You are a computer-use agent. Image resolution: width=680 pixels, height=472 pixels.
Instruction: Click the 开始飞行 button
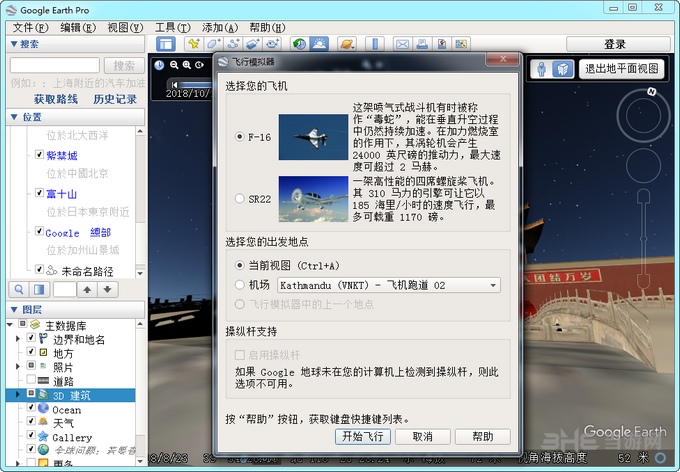point(363,436)
